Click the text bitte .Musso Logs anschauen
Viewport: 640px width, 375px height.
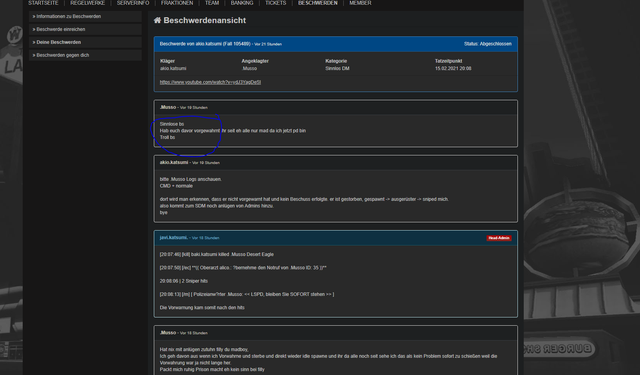pos(191,179)
